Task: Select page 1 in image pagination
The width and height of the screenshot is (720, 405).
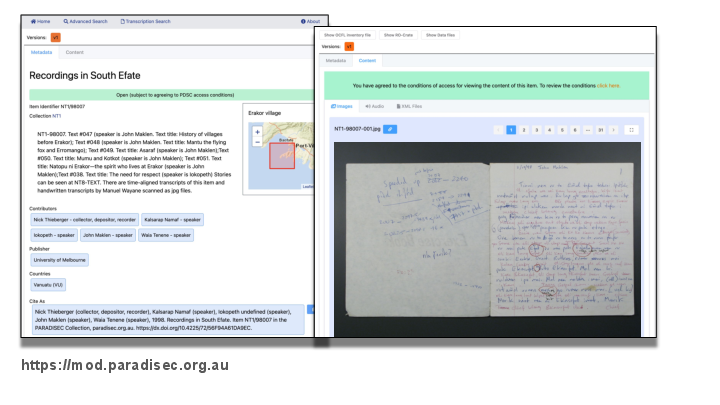Action: pyautogui.click(x=511, y=130)
